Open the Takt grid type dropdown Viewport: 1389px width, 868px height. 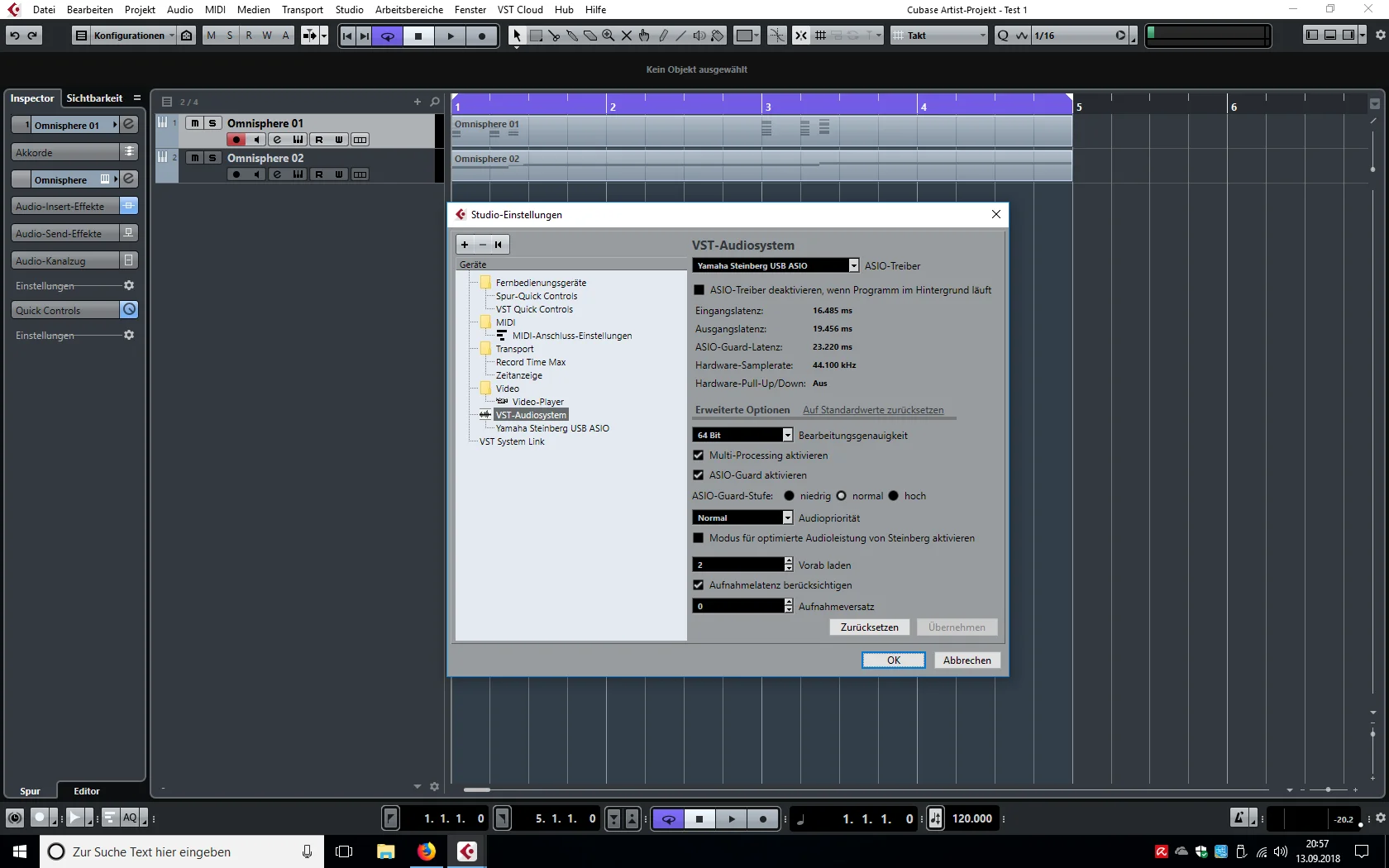coord(940,36)
